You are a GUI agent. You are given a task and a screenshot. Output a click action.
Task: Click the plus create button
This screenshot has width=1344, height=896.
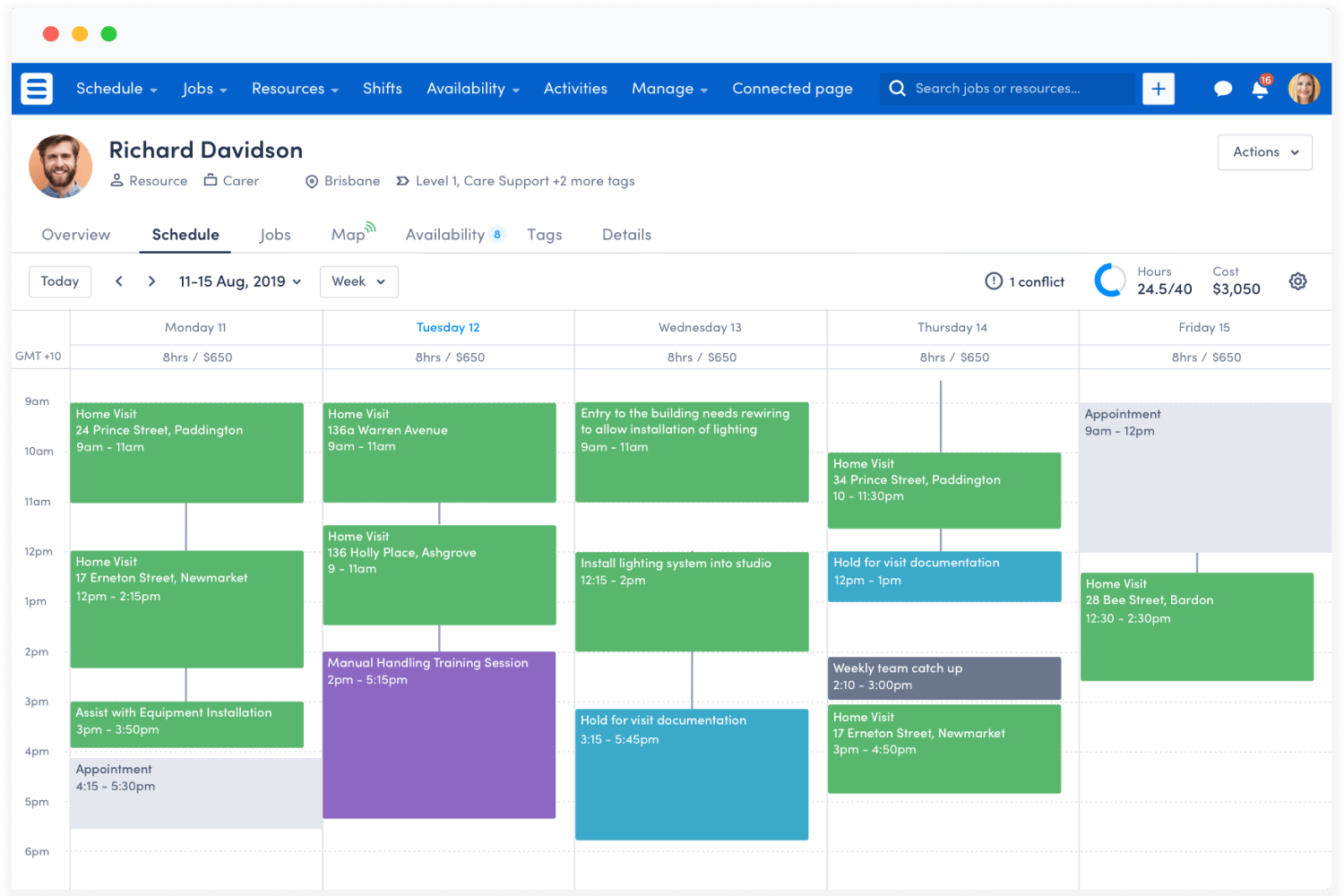coord(1159,89)
